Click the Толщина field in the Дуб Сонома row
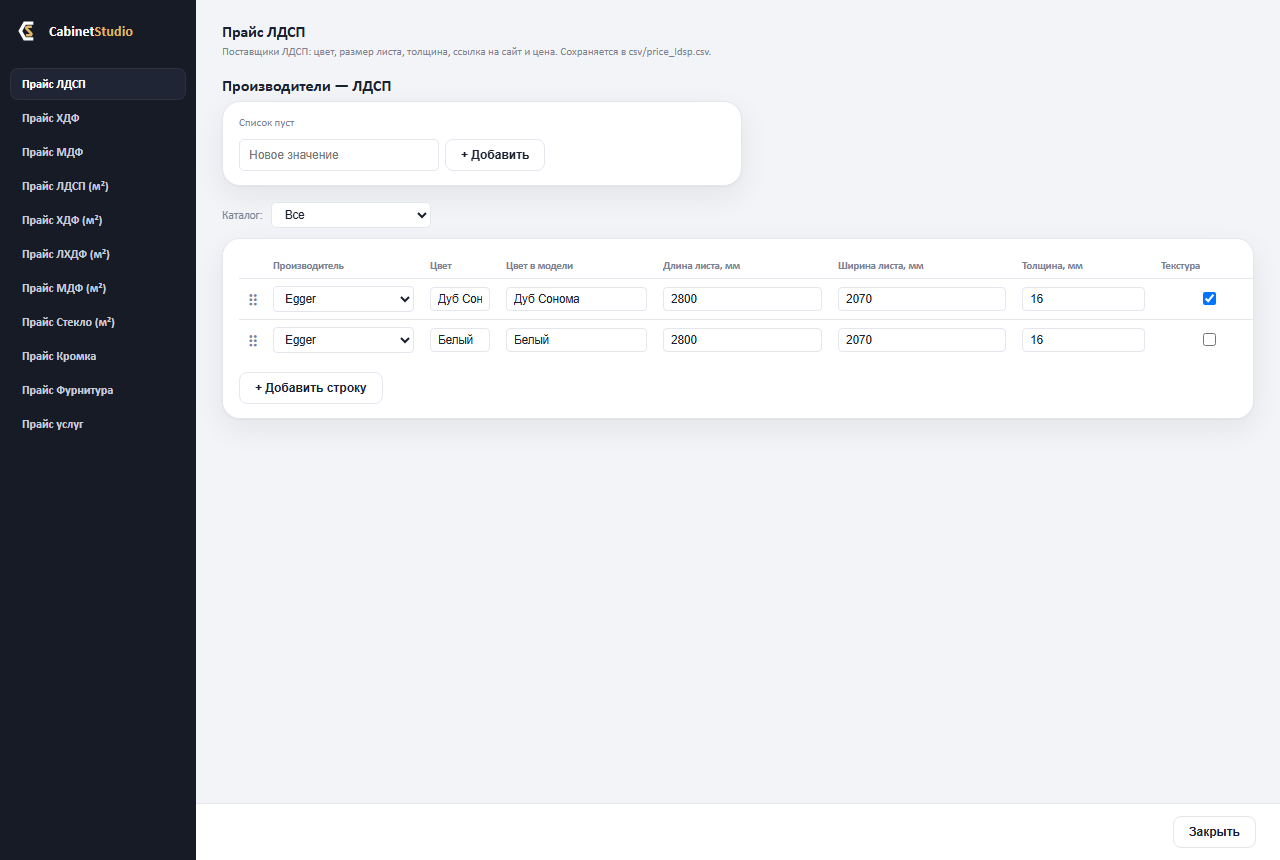Screen dimensions: 1280x860 [x=1083, y=299]
